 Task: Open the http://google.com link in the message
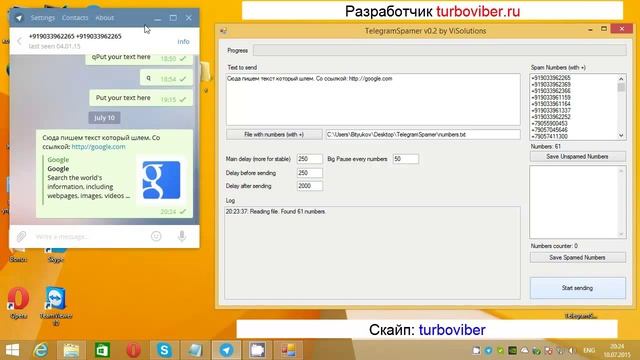(x=98, y=147)
